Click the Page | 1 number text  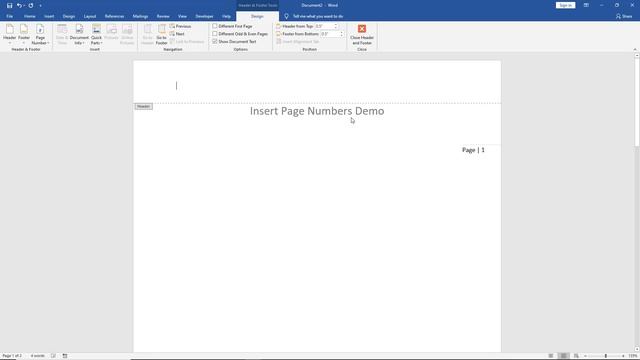(473, 150)
